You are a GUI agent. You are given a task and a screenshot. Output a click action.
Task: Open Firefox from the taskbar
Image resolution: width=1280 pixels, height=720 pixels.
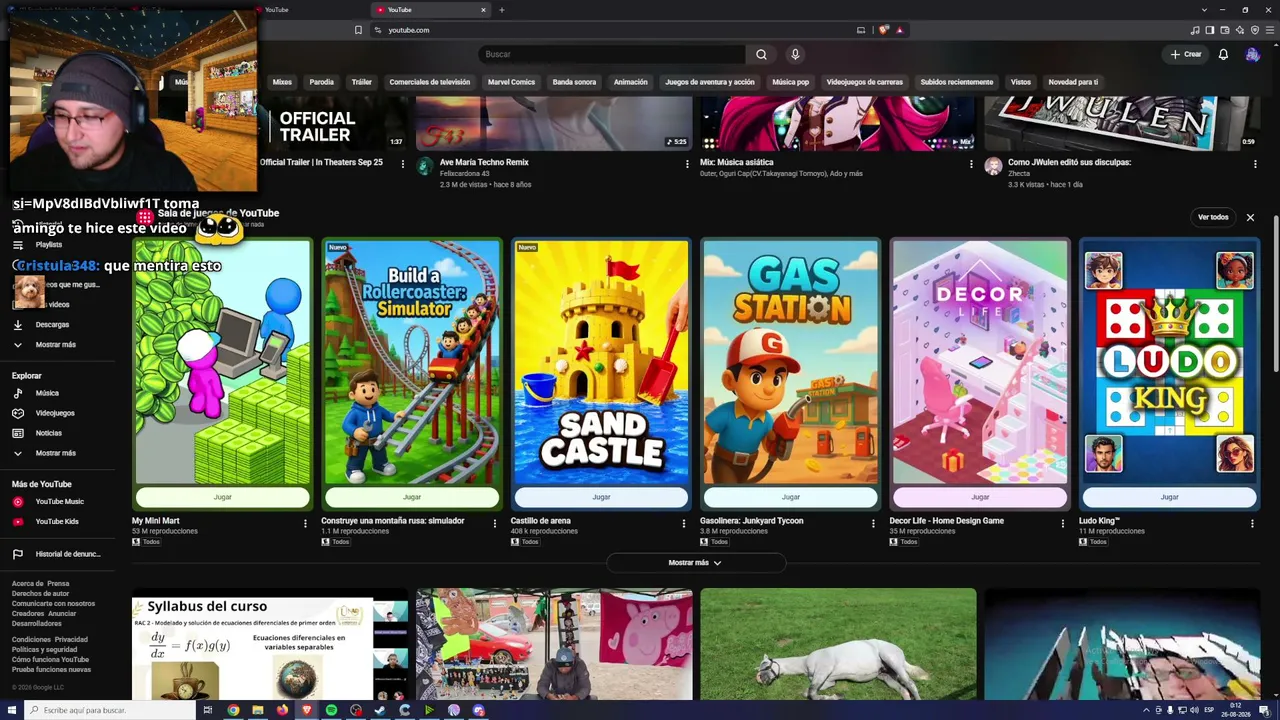pos(282,710)
